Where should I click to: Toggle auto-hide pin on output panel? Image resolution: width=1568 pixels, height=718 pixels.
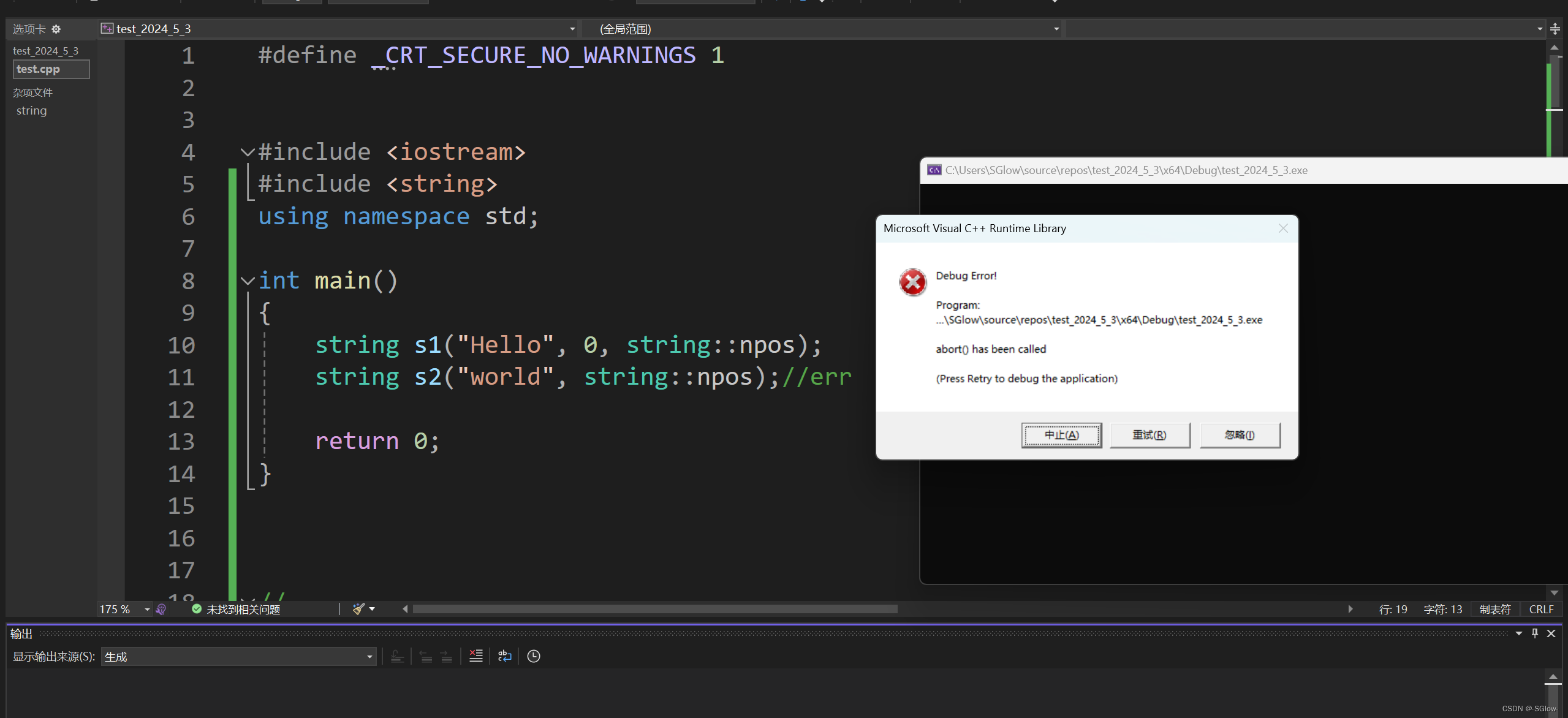pos(1535,633)
